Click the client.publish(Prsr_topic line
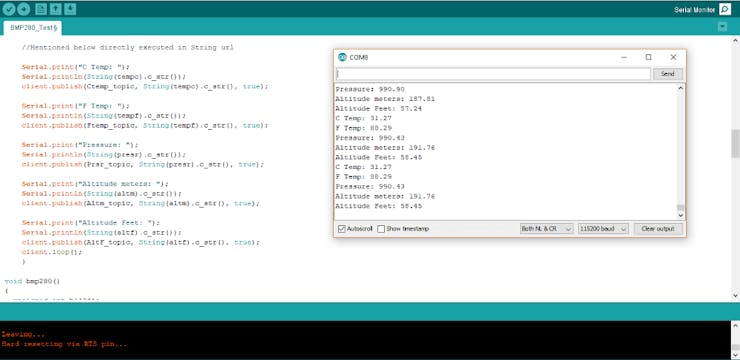This screenshot has height=360, width=740. [x=143, y=164]
